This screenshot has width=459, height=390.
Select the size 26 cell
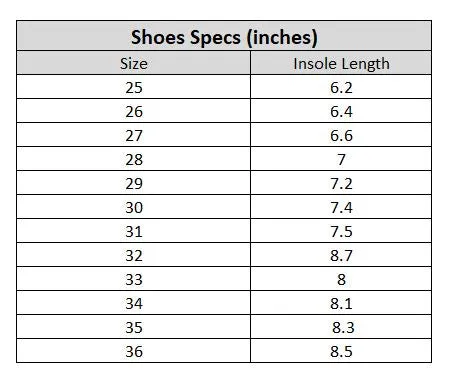134,111
